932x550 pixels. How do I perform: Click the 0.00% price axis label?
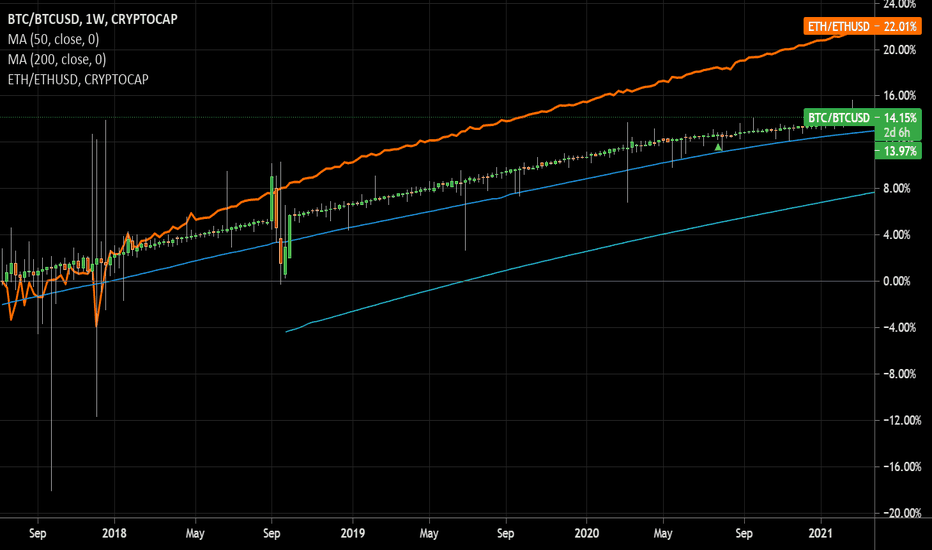tap(897, 281)
